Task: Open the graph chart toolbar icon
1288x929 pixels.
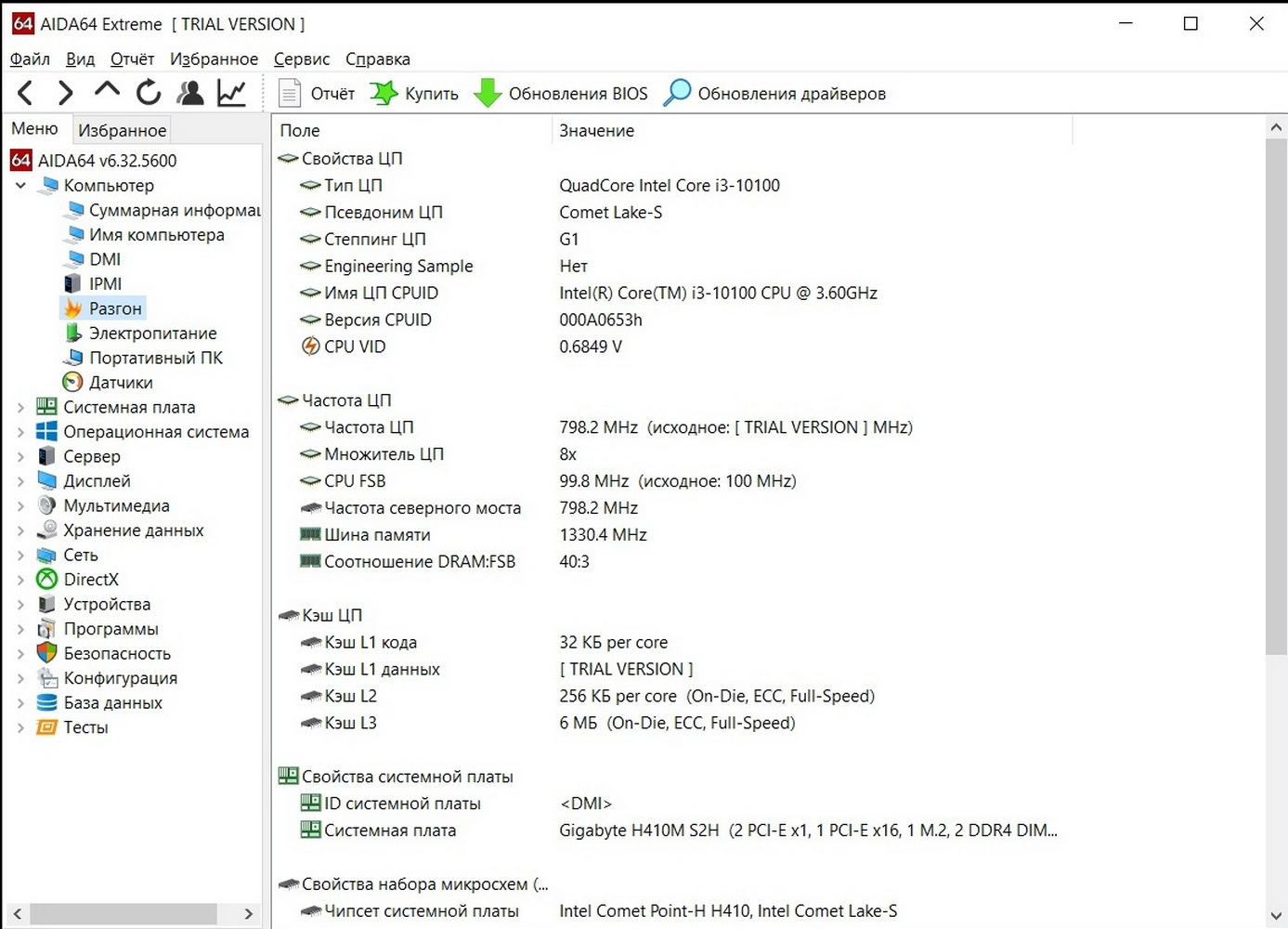Action: tap(231, 93)
